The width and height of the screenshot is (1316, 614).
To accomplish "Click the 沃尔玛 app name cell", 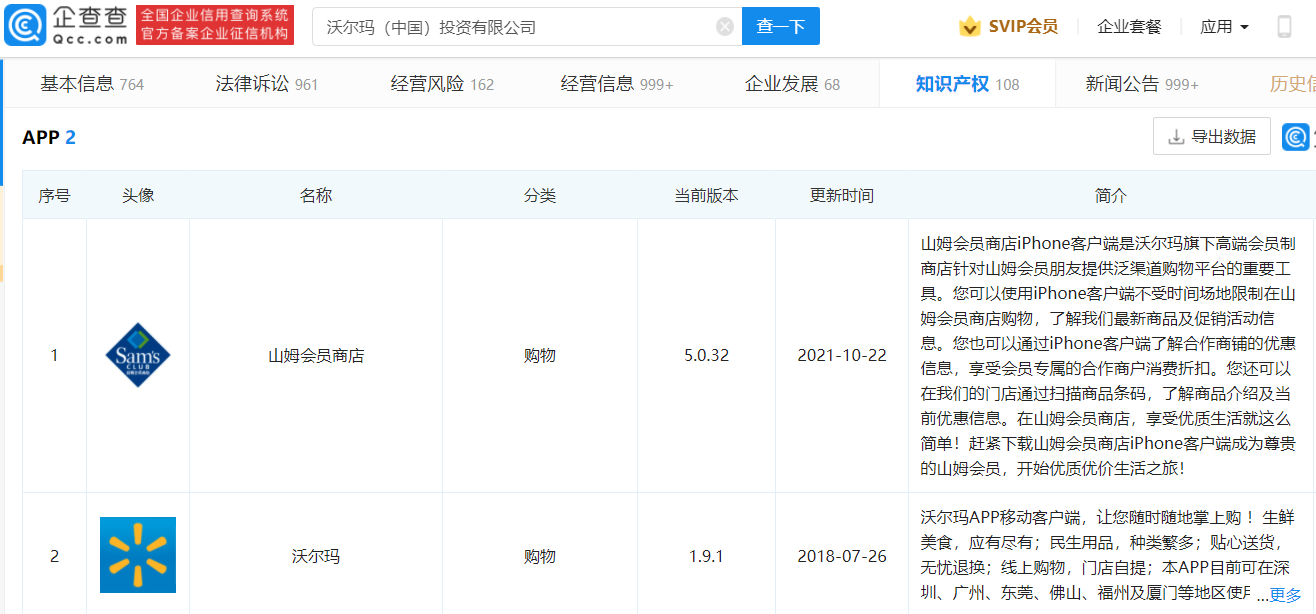I will pos(316,555).
